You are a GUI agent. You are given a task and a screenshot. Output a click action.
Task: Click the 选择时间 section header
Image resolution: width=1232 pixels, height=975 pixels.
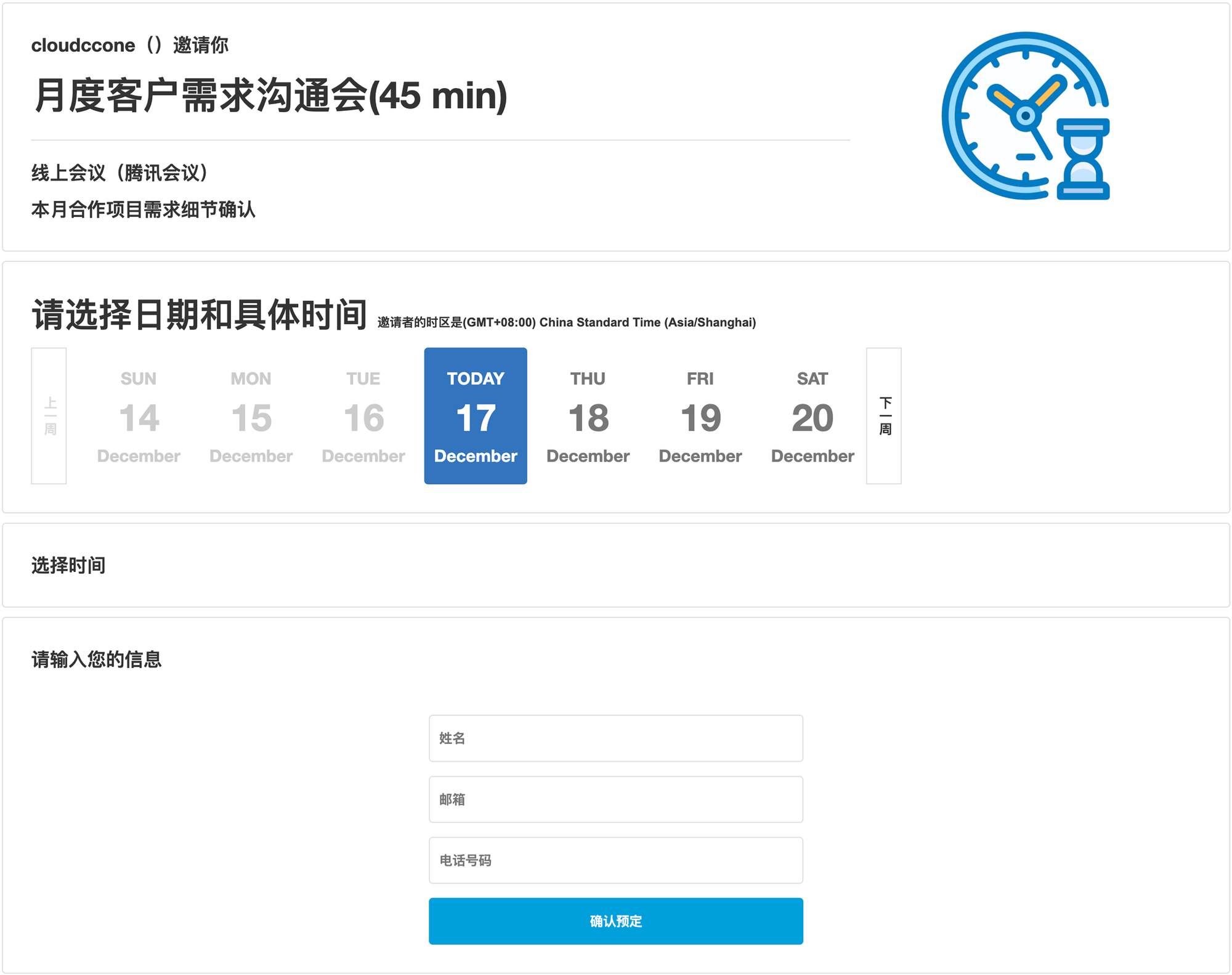68,565
